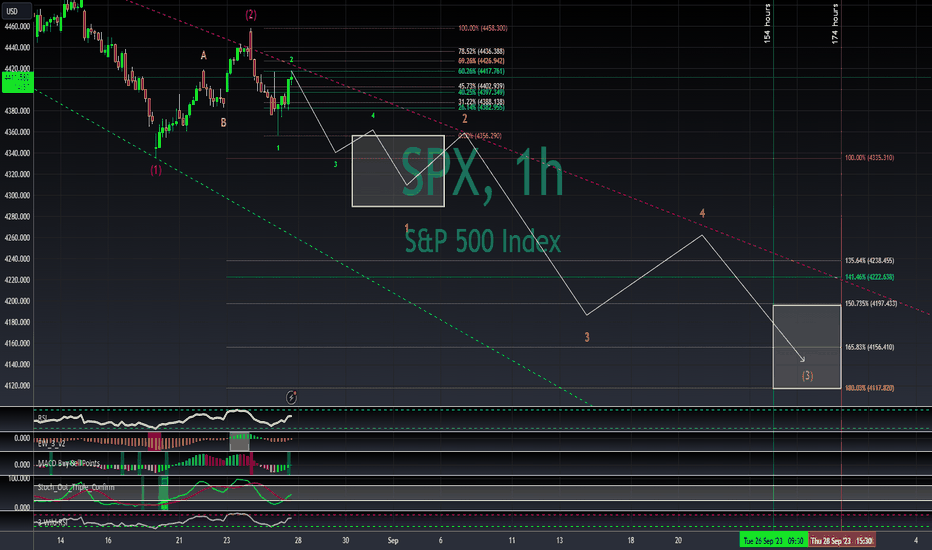Click the orange wave 3 label

pos(587,337)
